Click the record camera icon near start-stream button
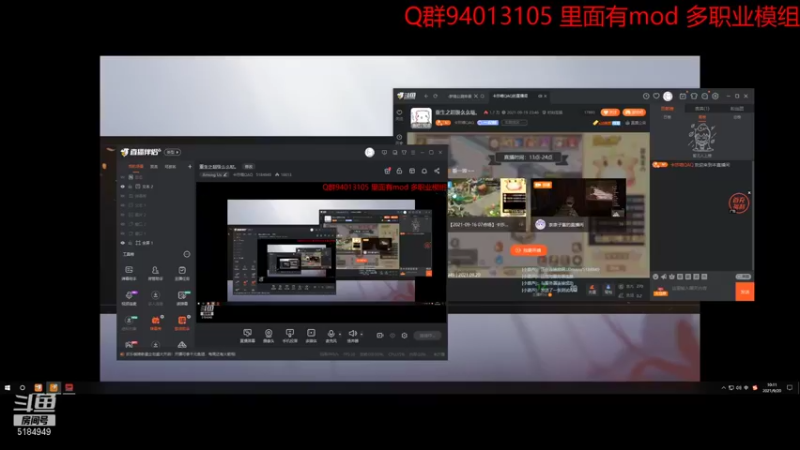This screenshot has height=450, width=800. (x=380, y=336)
